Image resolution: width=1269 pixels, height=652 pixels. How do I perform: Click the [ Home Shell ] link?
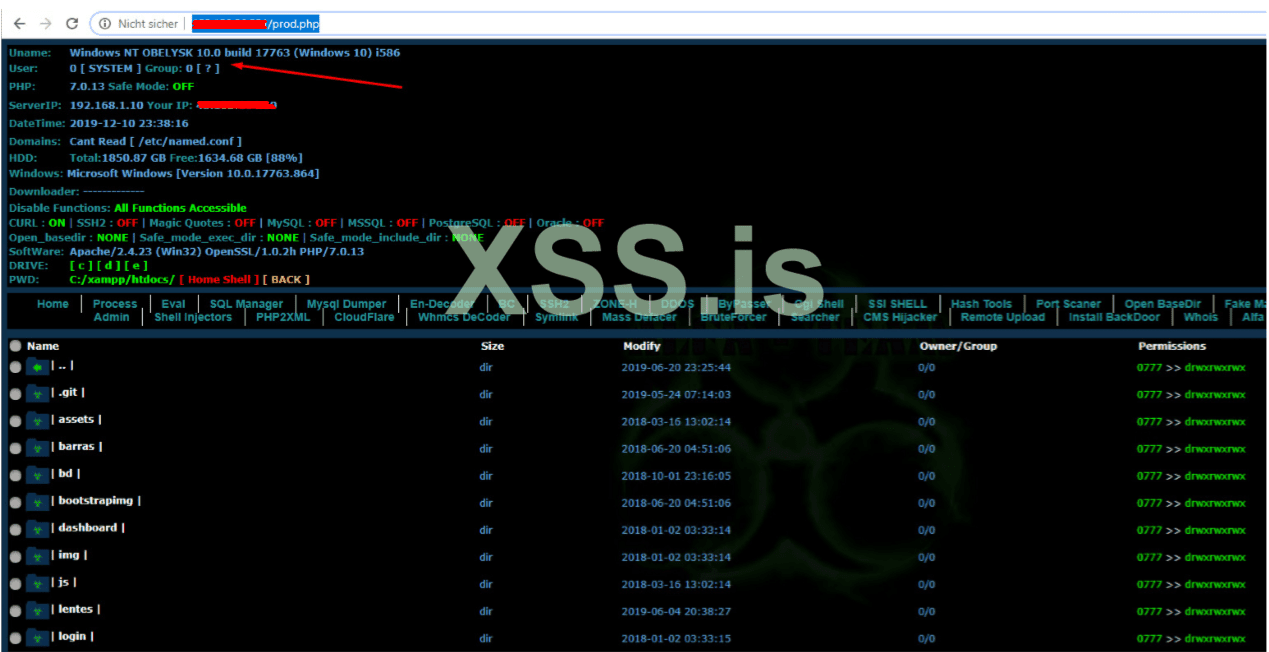click(220, 280)
